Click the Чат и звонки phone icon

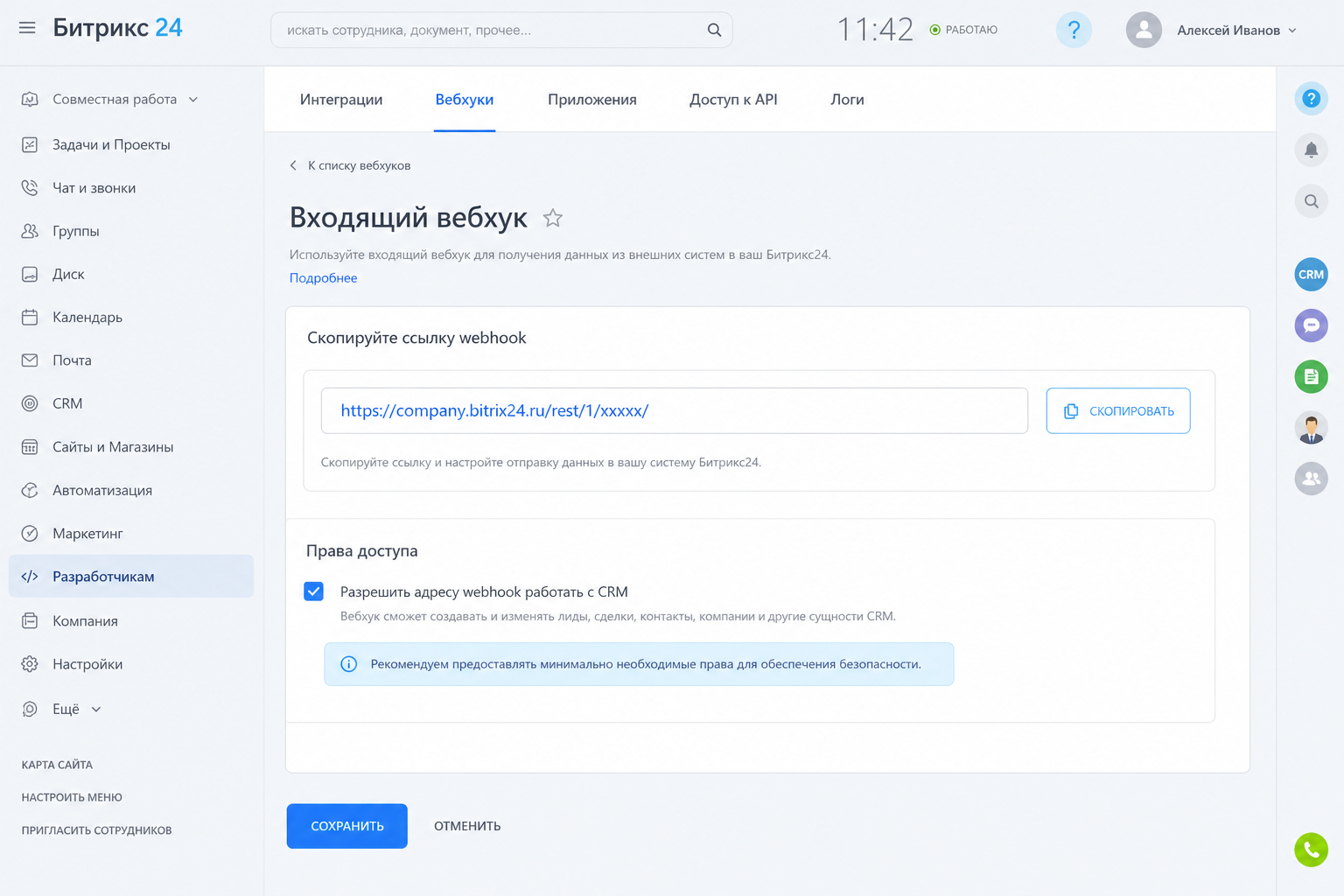(x=30, y=187)
